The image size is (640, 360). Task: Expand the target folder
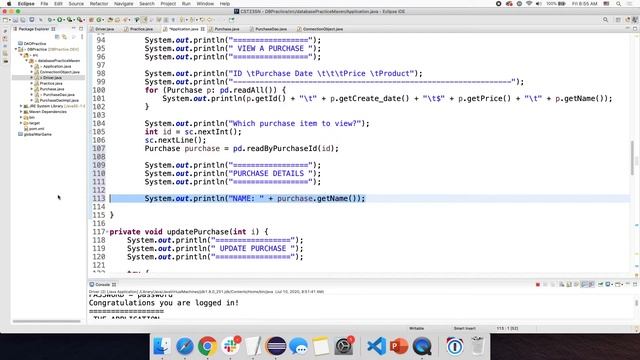pyautogui.click(x=21, y=123)
